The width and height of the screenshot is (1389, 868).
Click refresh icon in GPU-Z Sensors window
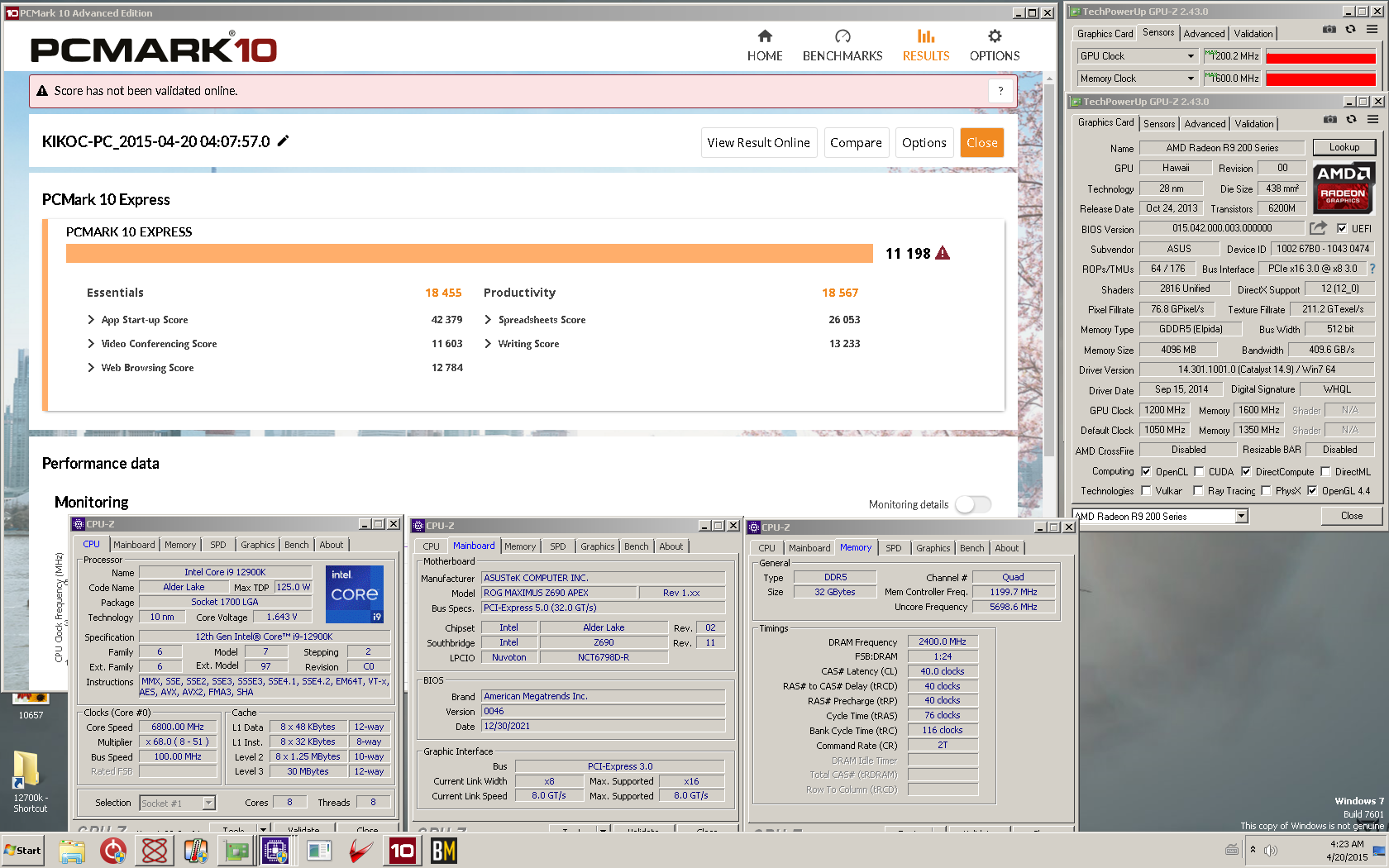(1350, 29)
